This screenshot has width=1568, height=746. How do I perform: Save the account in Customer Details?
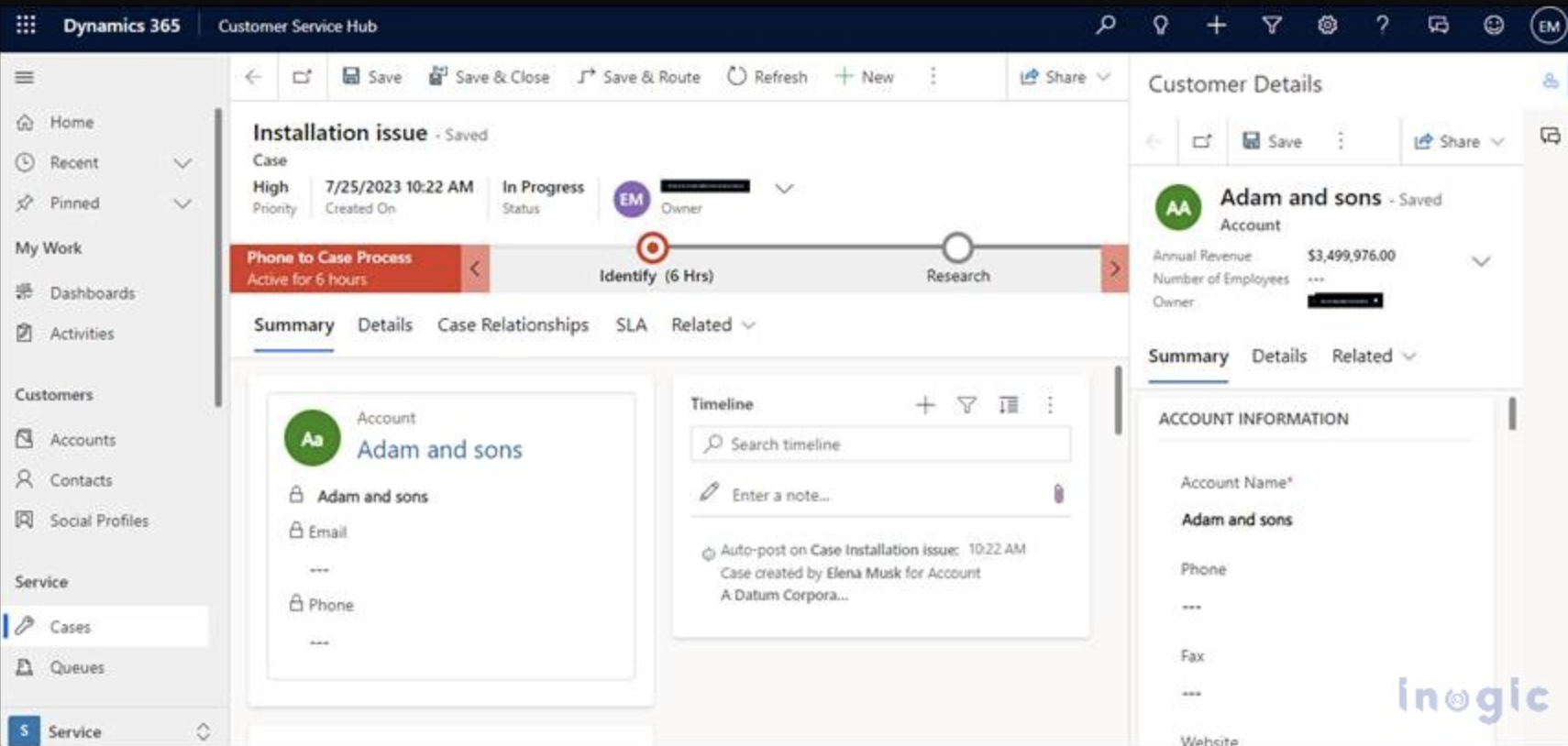[x=1272, y=141]
